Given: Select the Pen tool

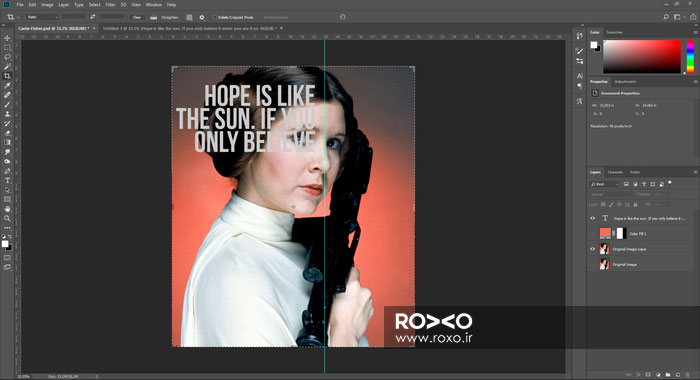Looking at the screenshot, I should 7,171.
